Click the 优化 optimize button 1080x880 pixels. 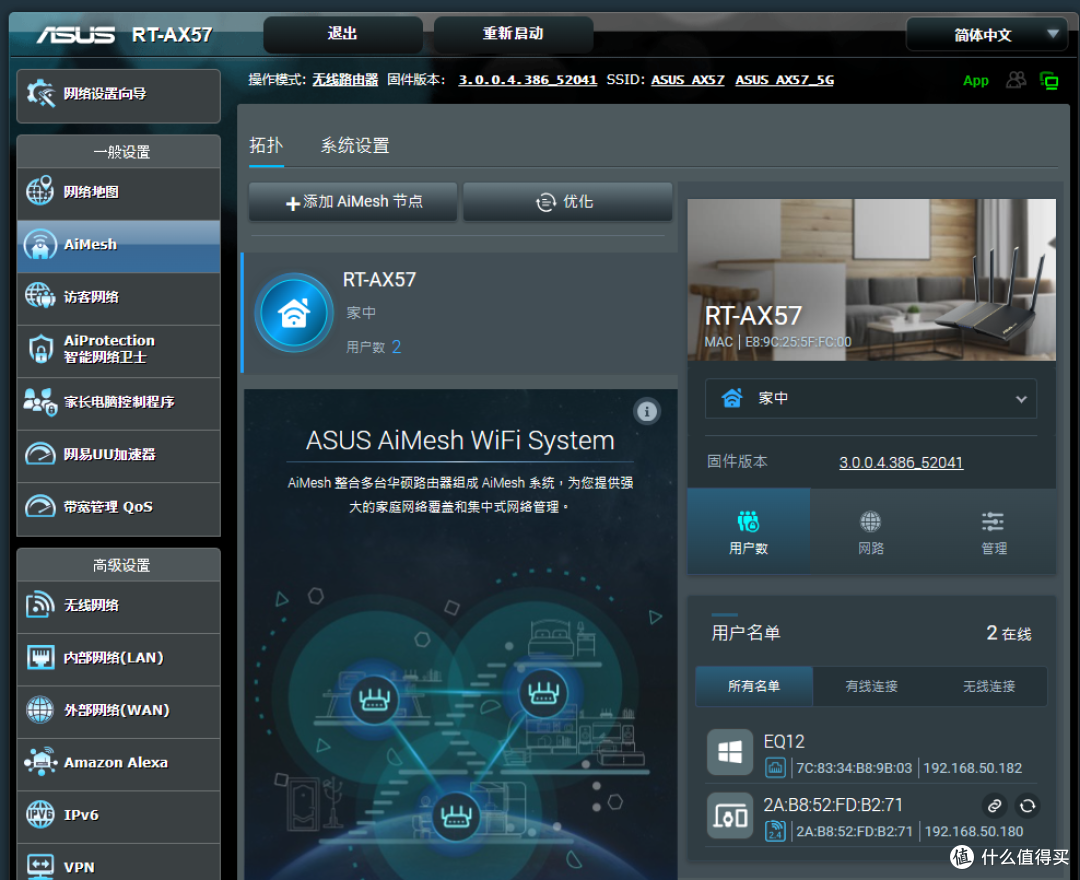click(568, 202)
